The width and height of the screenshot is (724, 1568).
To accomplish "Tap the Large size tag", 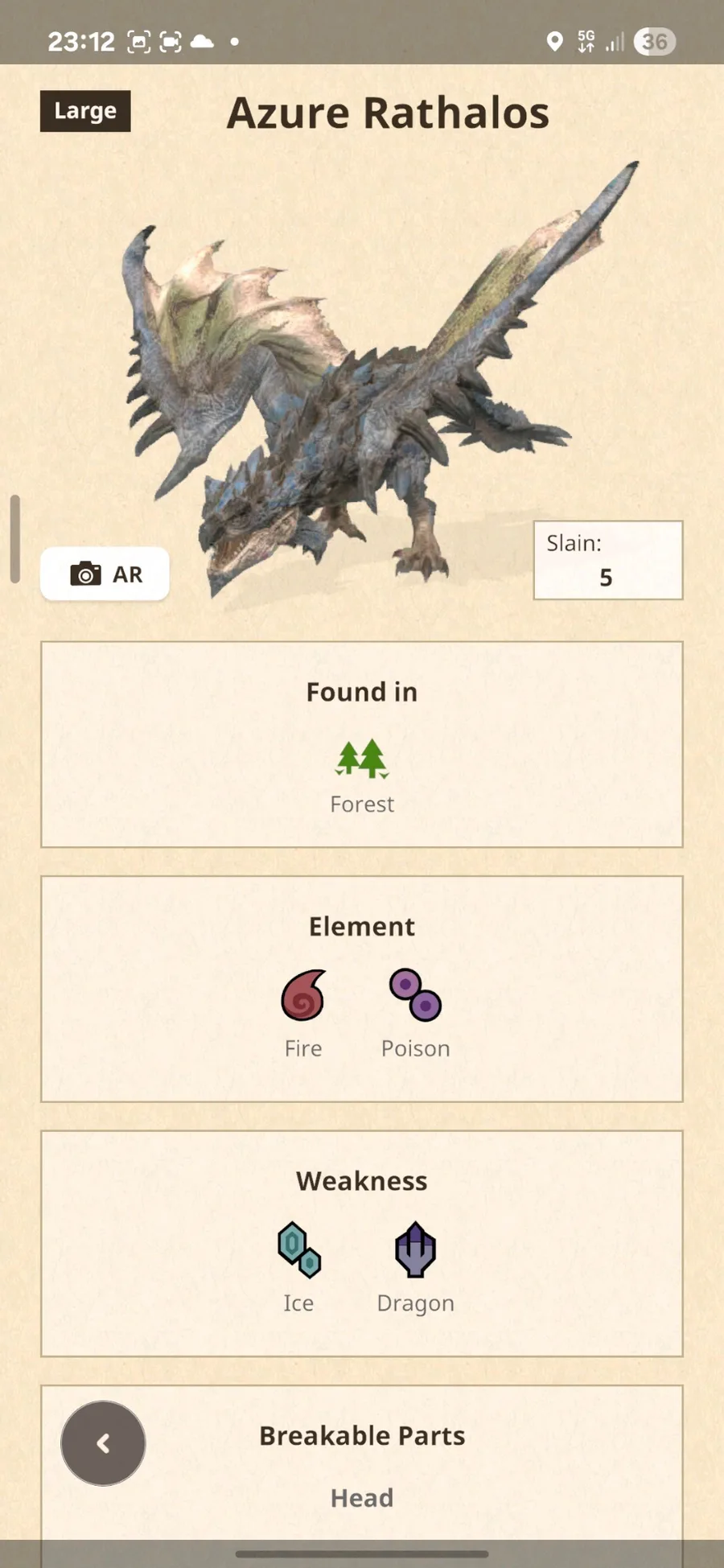I will (85, 111).
